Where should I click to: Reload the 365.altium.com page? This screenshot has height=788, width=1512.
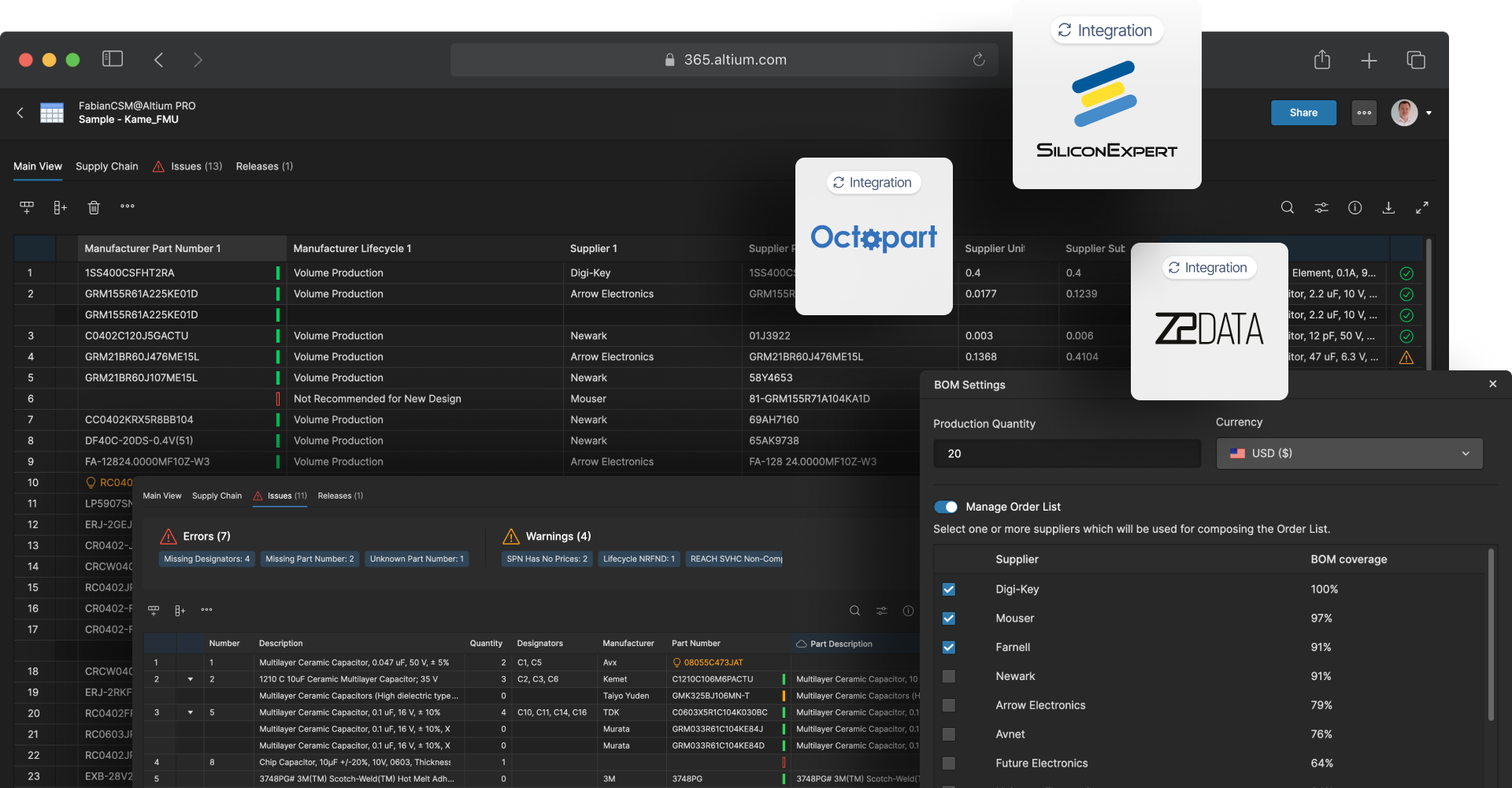[979, 60]
